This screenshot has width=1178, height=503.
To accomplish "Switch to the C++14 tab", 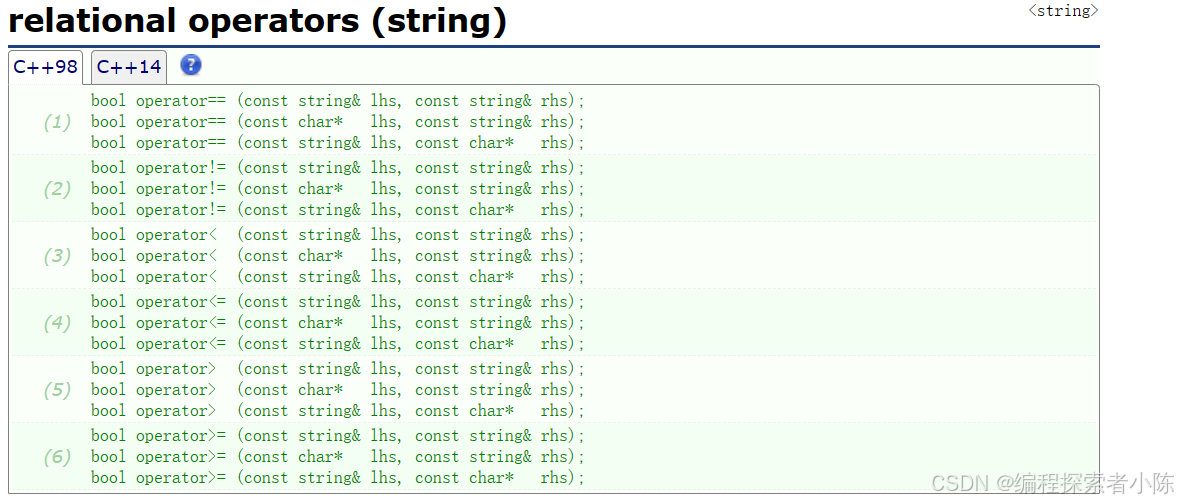I will pos(129,68).
